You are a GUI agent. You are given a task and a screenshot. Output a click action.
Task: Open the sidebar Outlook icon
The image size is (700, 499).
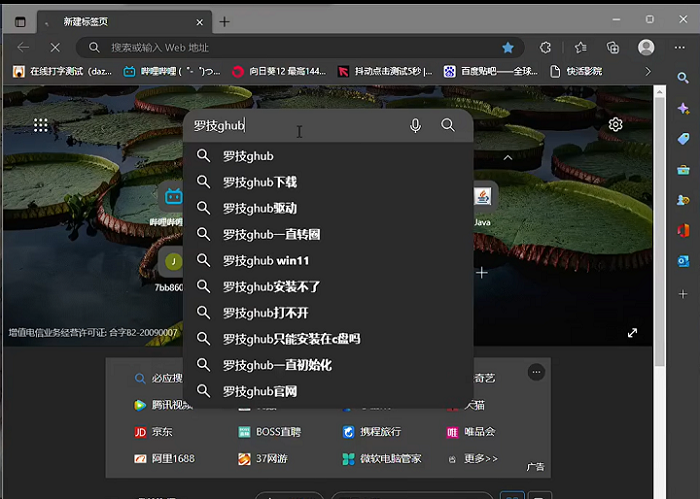pyautogui.click(x=683, y=261)
